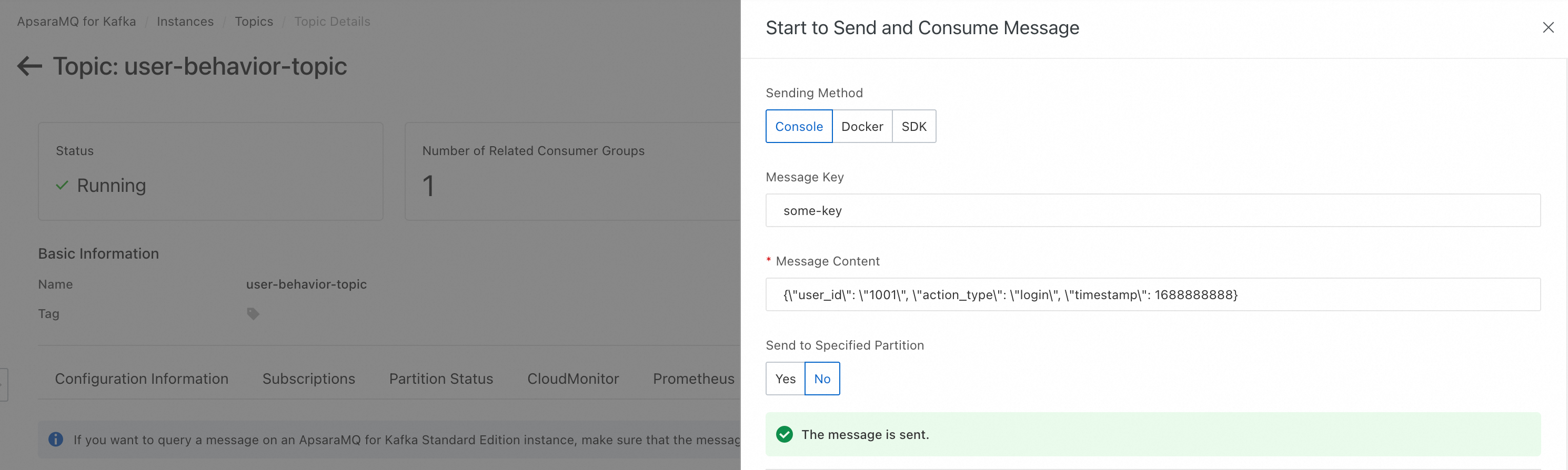Choose No for Send to Specified Partition

pyautogui.click(x=822, y=379)
